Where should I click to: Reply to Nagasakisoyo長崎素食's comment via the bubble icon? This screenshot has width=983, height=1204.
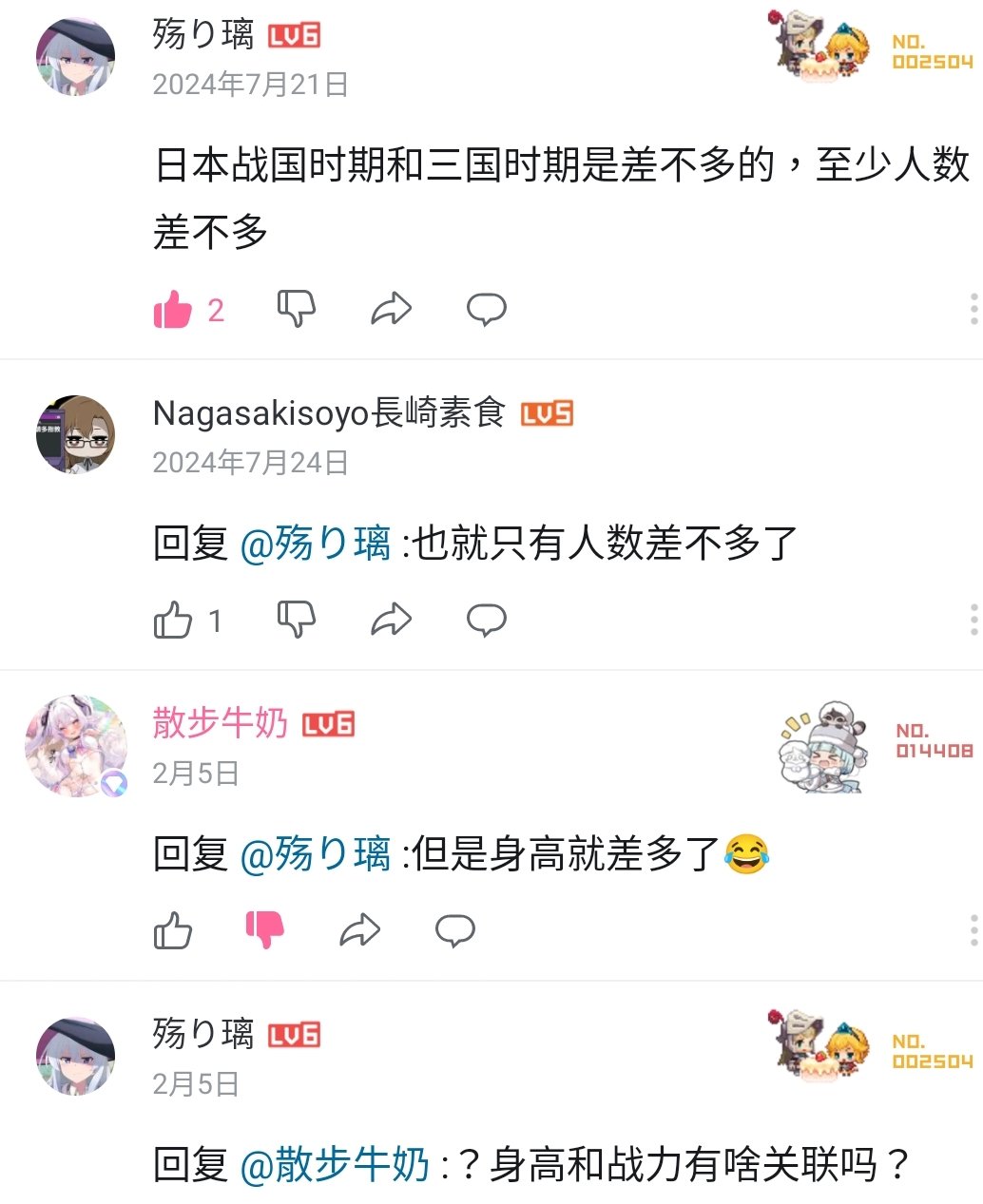coord(486,620)
